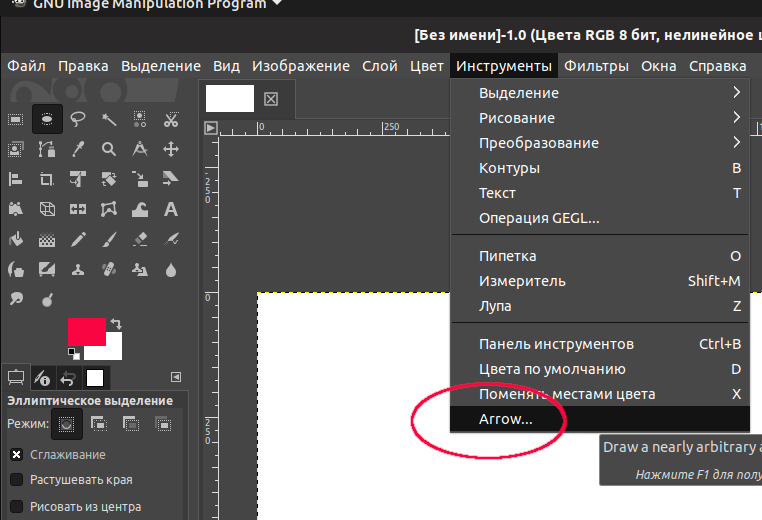The width and height of the screenshot is (762, 520).
Task: Enable the Растушевать края checkbox
Action: coord(17,480)
